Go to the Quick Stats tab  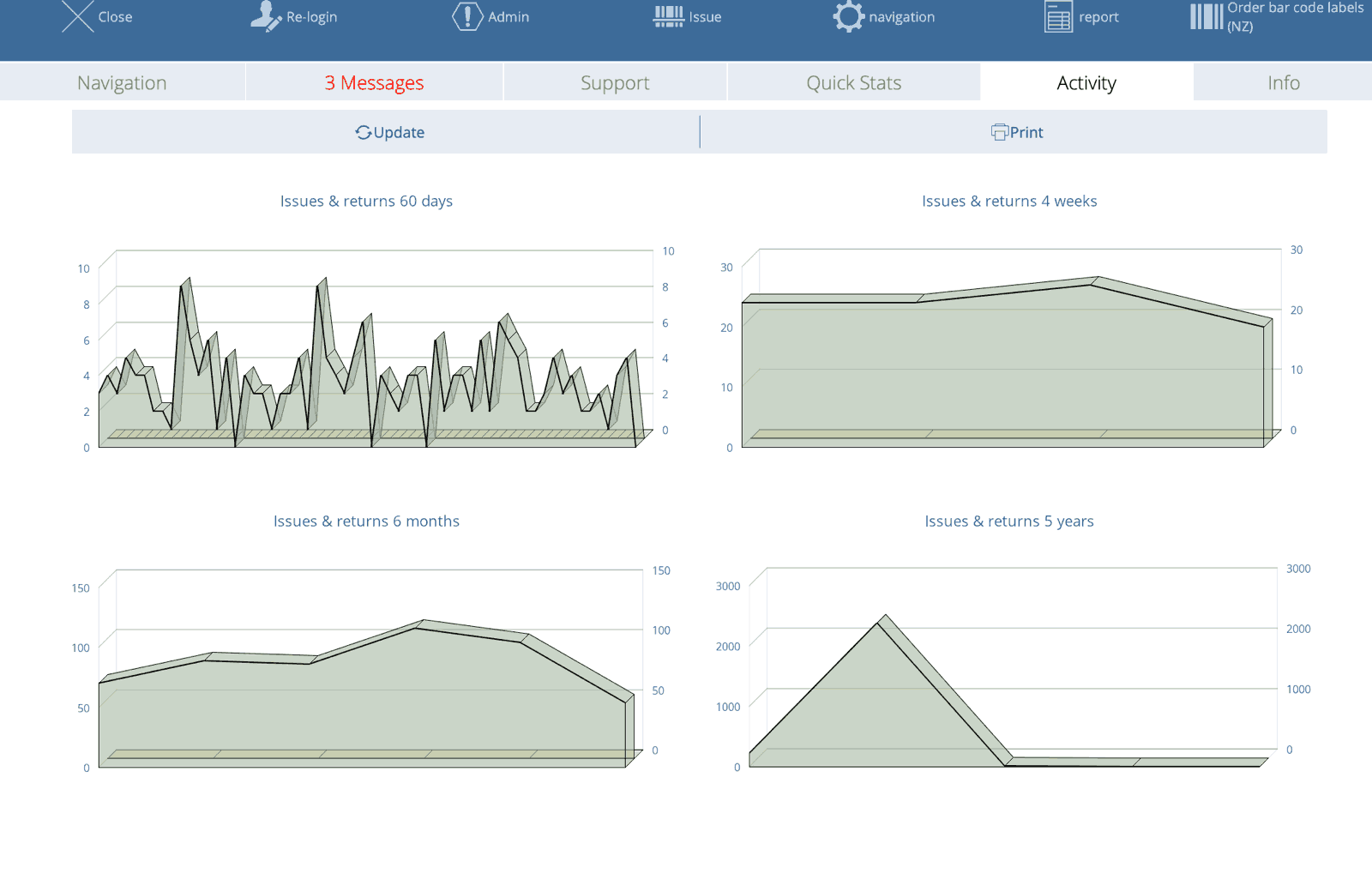853,83
